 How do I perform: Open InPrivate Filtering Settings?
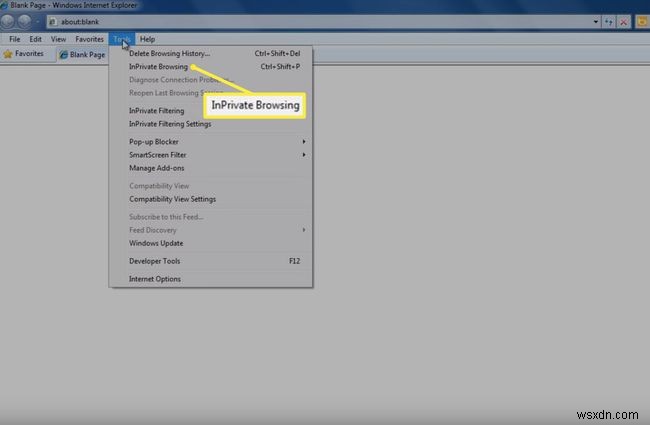coord(211,124)
